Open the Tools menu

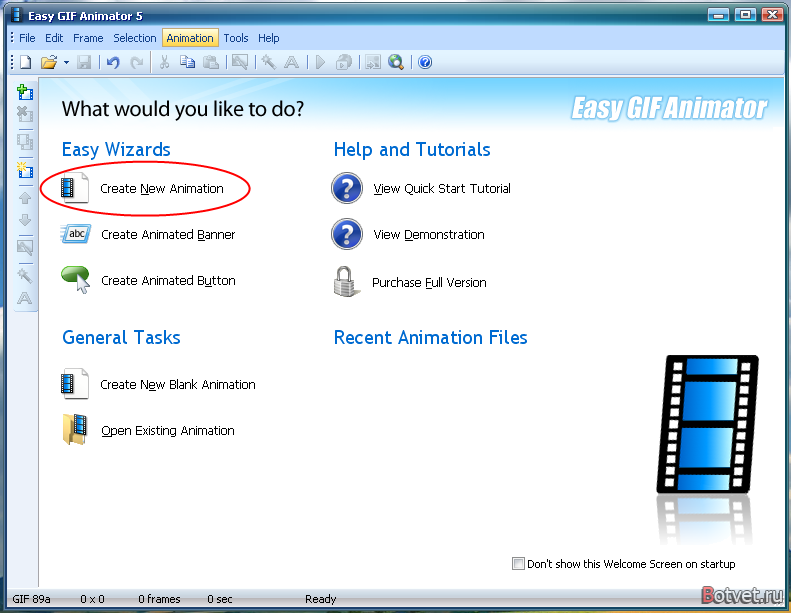pyautogui.click(x=236, y=38)
